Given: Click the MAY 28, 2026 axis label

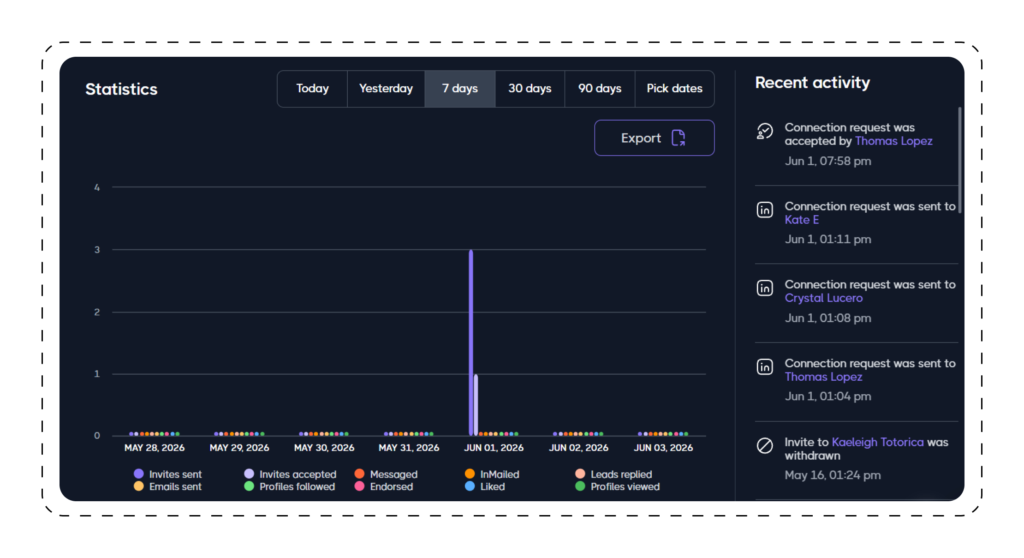Looking at the screenshot, I should point(154,448).
